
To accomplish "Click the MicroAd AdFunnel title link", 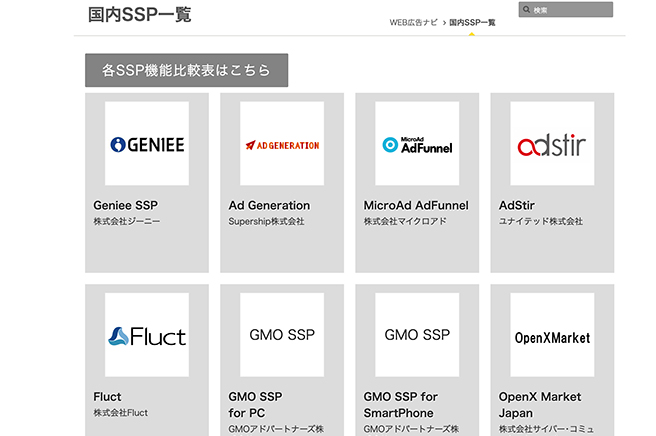I will click(416, 205).
